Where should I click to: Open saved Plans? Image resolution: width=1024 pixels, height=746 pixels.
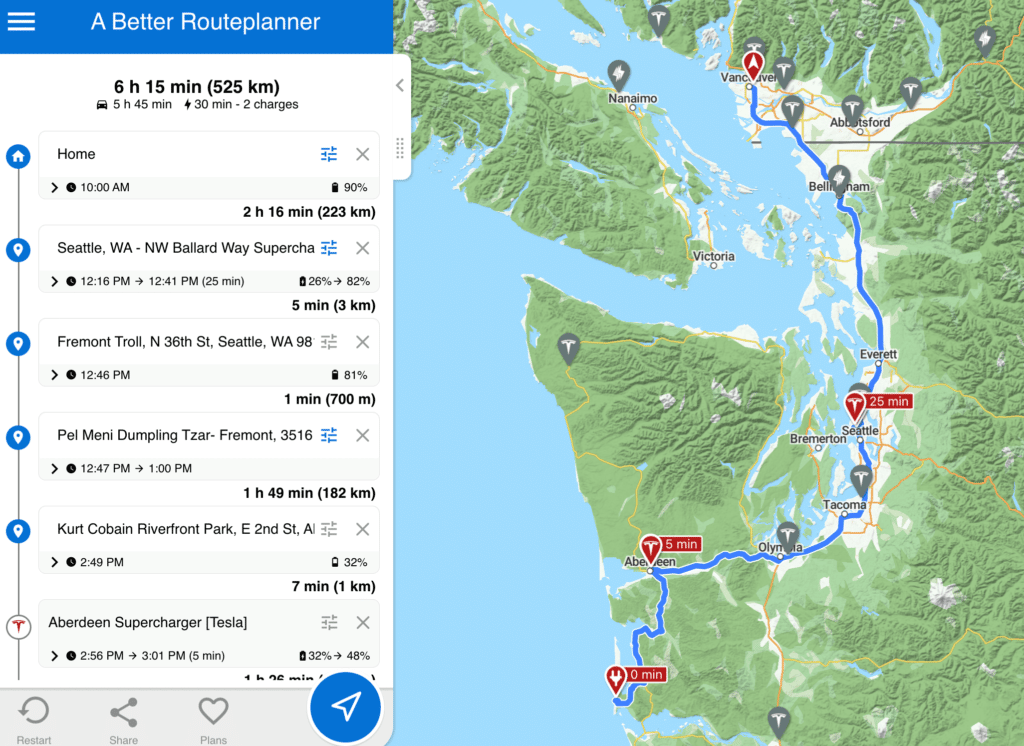point(213,720)
